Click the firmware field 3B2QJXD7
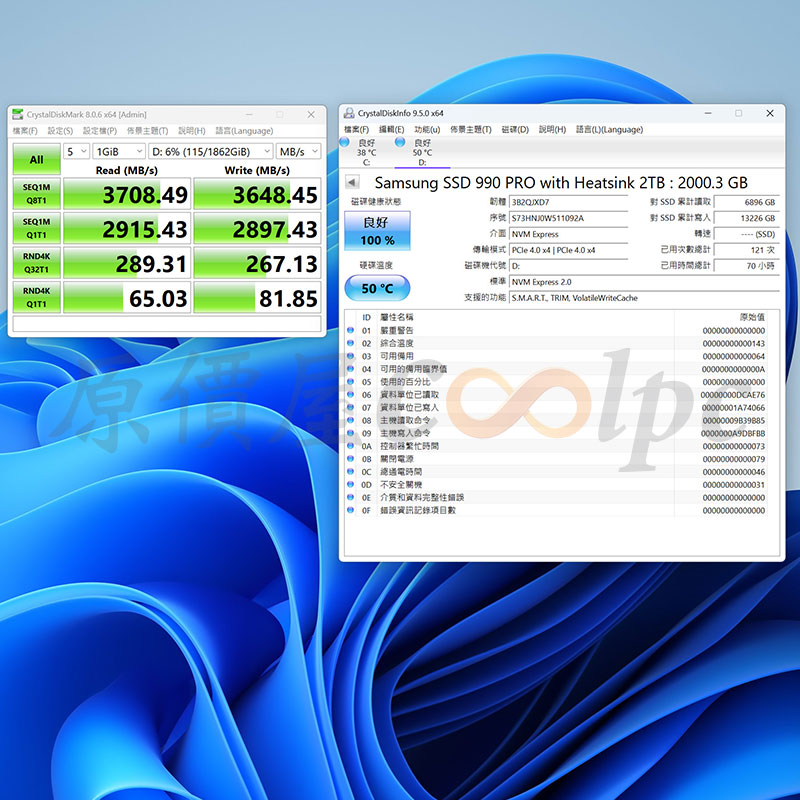This screenshot has height=800, width=800. (568, 202)
